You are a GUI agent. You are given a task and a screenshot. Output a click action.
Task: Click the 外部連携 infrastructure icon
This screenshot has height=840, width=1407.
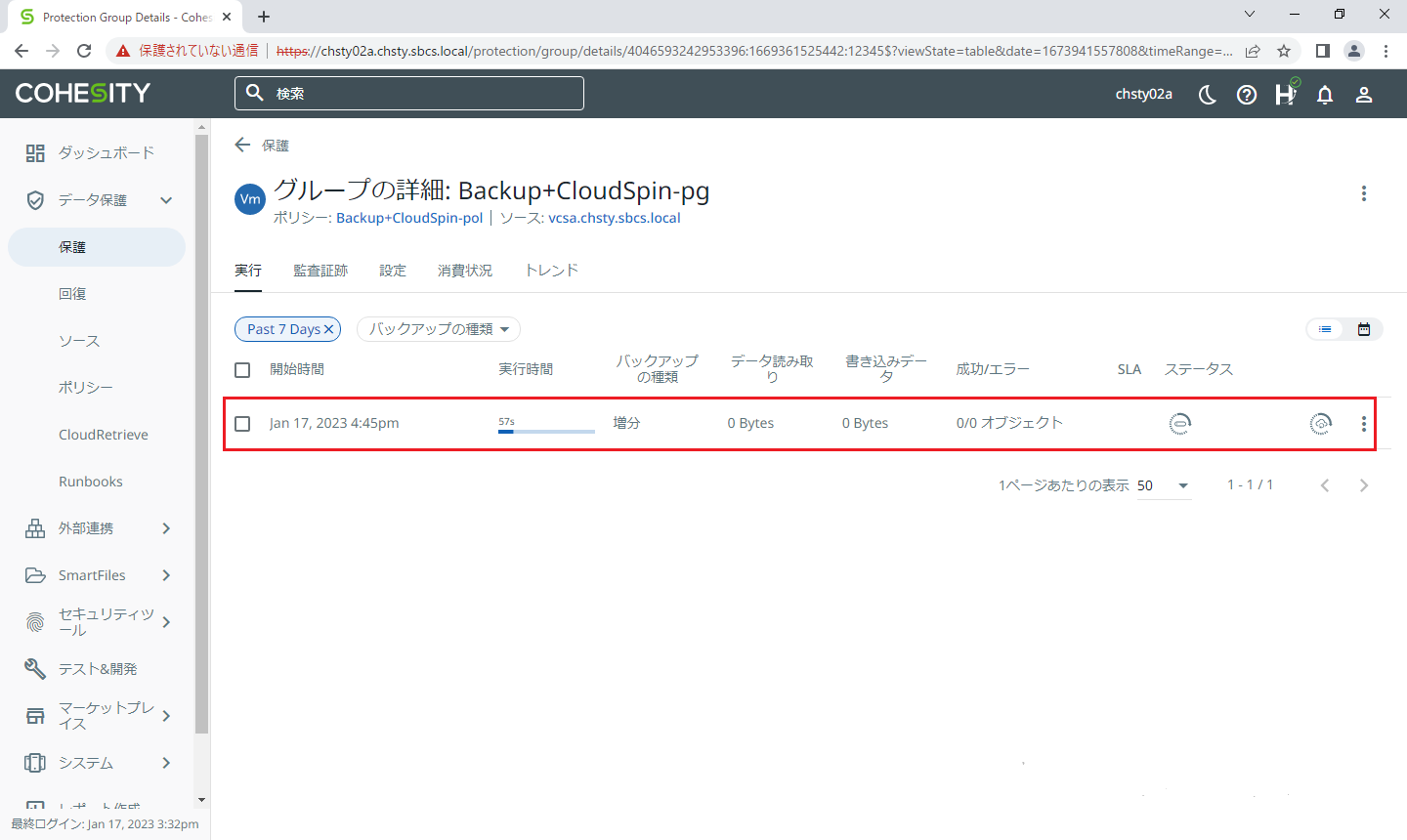[x=35, y=528]
